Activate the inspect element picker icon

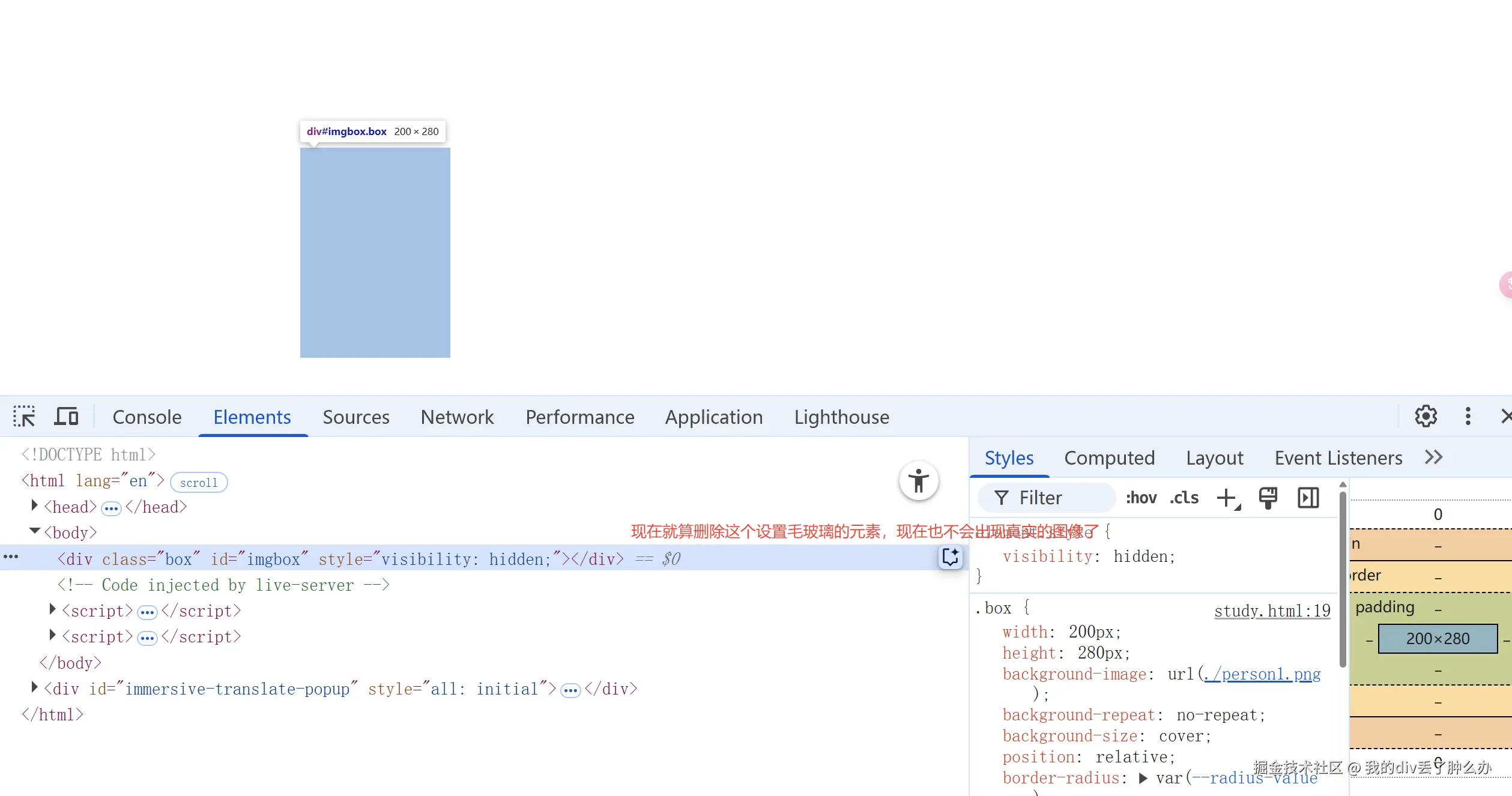pos(24,416)
